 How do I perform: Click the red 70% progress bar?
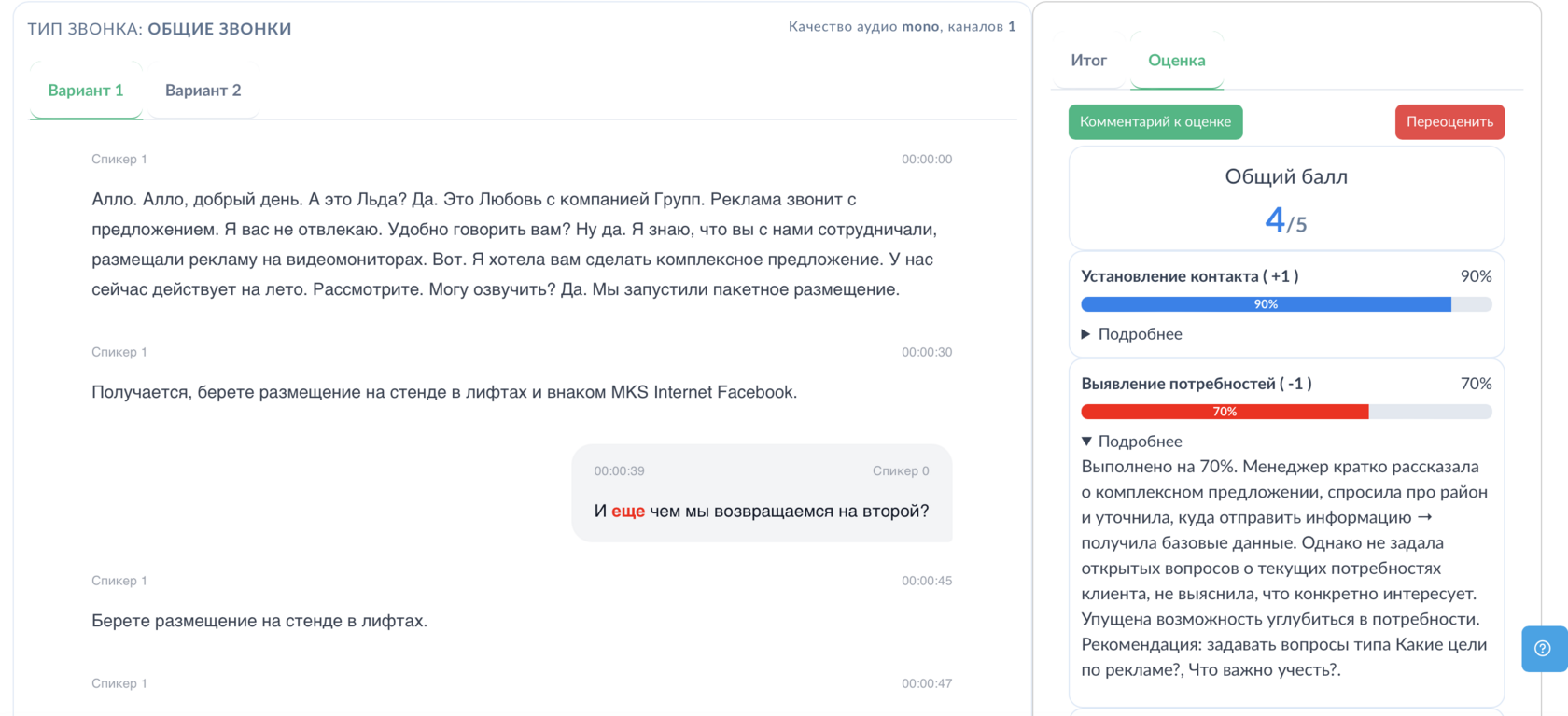(1225, 412)
